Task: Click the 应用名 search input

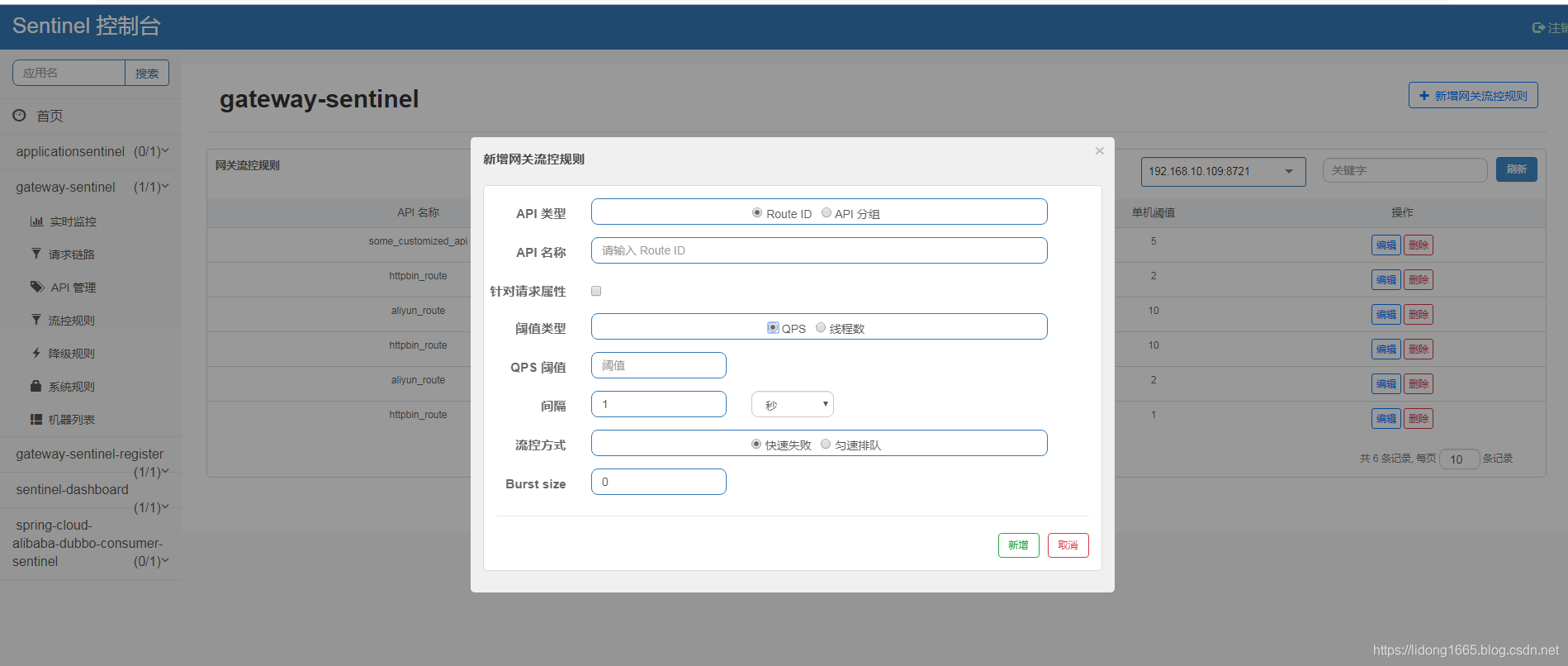Action: pos(69,73)
